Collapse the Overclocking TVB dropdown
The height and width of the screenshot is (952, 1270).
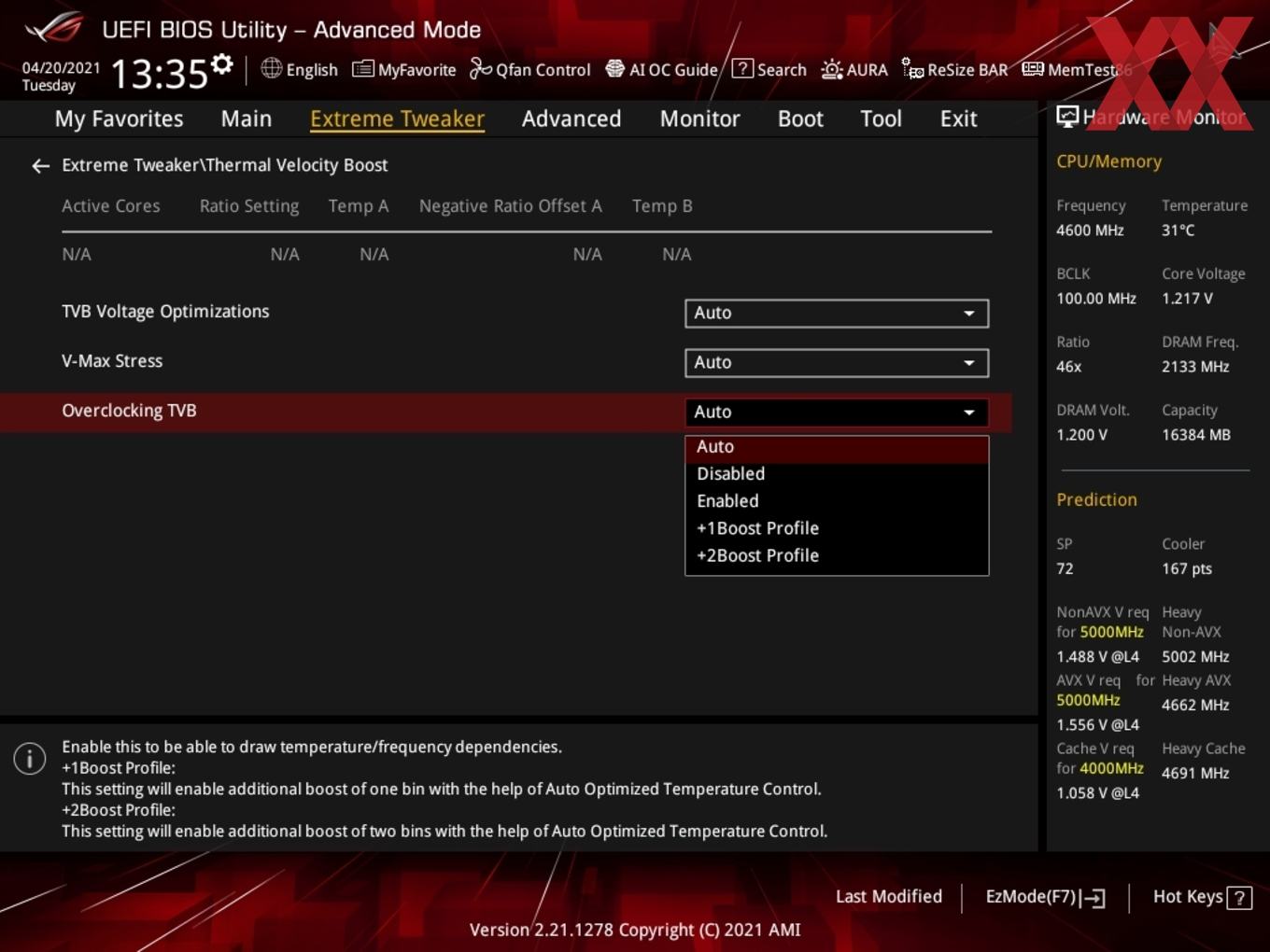tap(837, 412)
